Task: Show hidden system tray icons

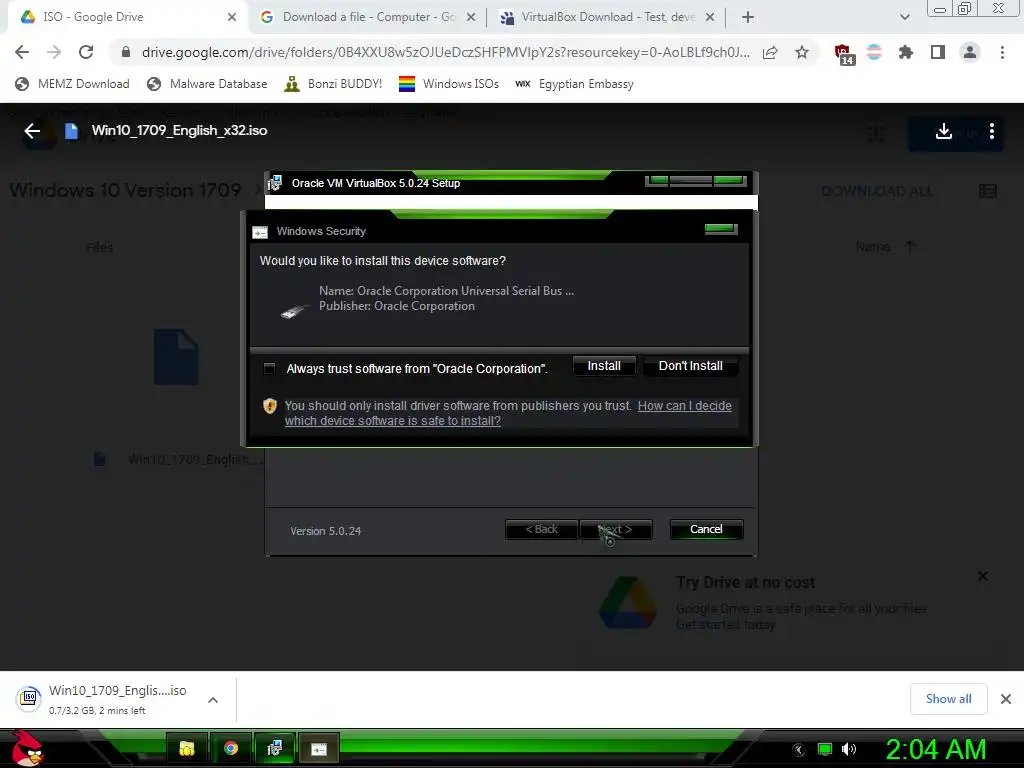Action: pyautogui.click(x=799, y=750)
